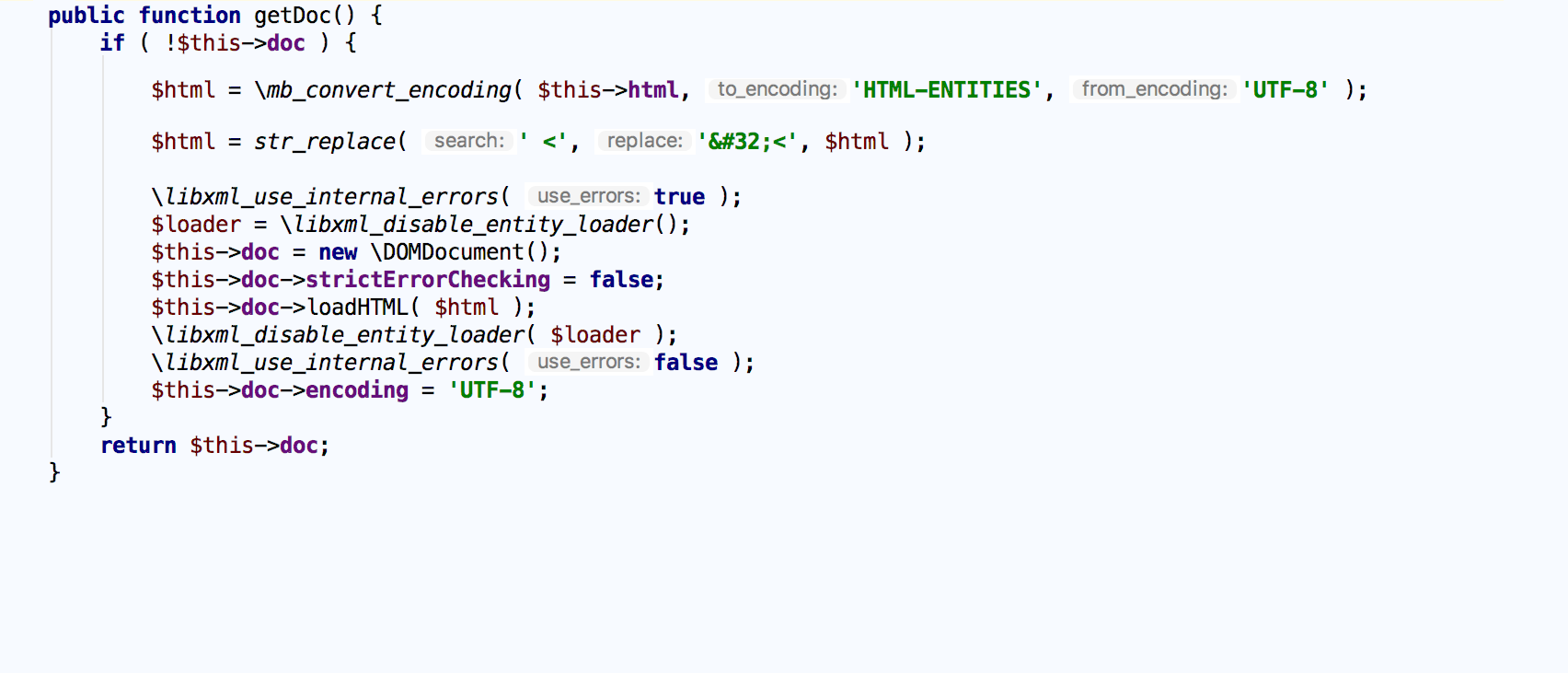Click use_errors: hint before true
Screen dimensions: 1568x673
pyautogui.click(x=588, y=196)
